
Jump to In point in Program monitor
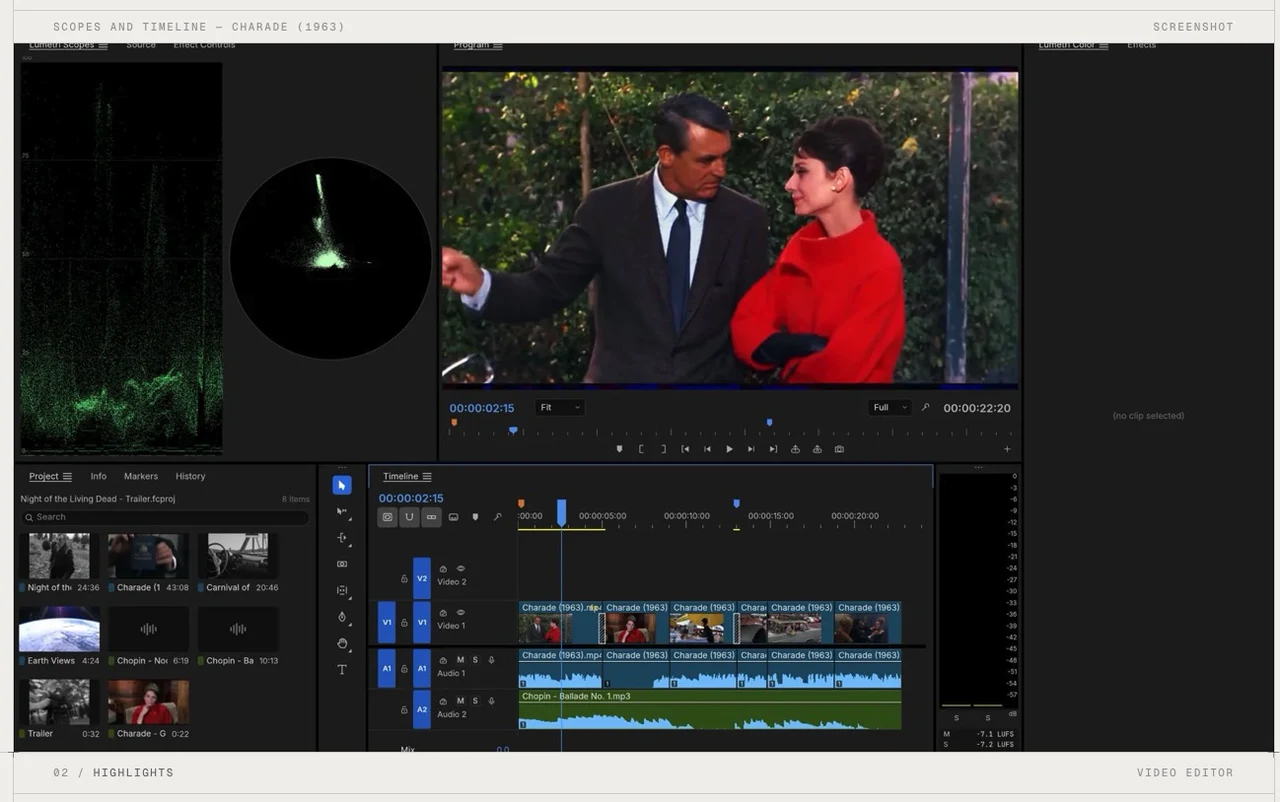685,449
